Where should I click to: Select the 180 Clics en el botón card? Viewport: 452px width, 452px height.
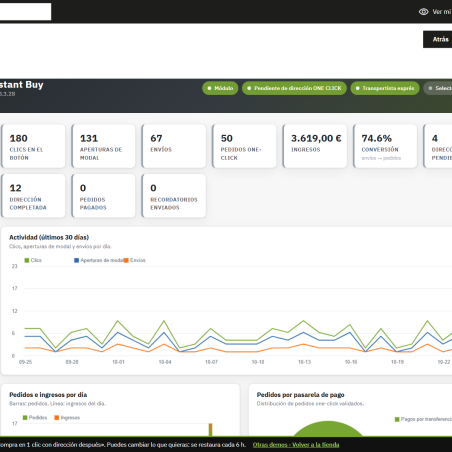33,146
